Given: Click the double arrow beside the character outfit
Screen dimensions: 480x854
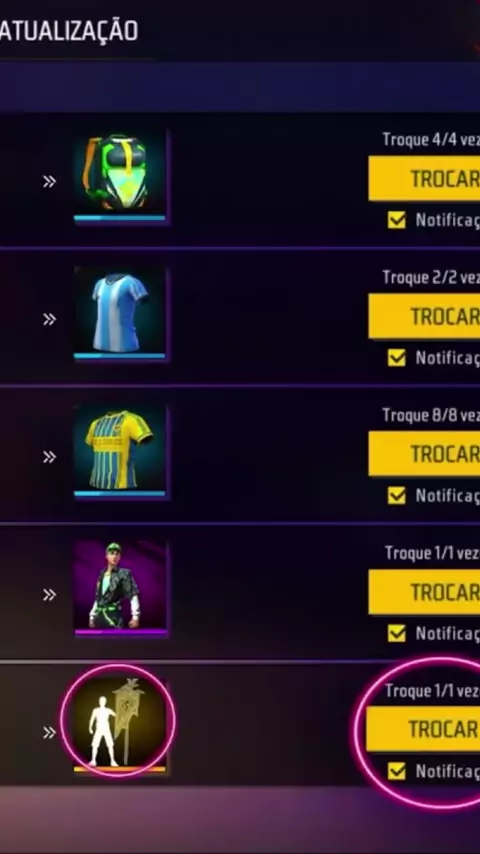Looking at the screenshot, I should (50, 595).
